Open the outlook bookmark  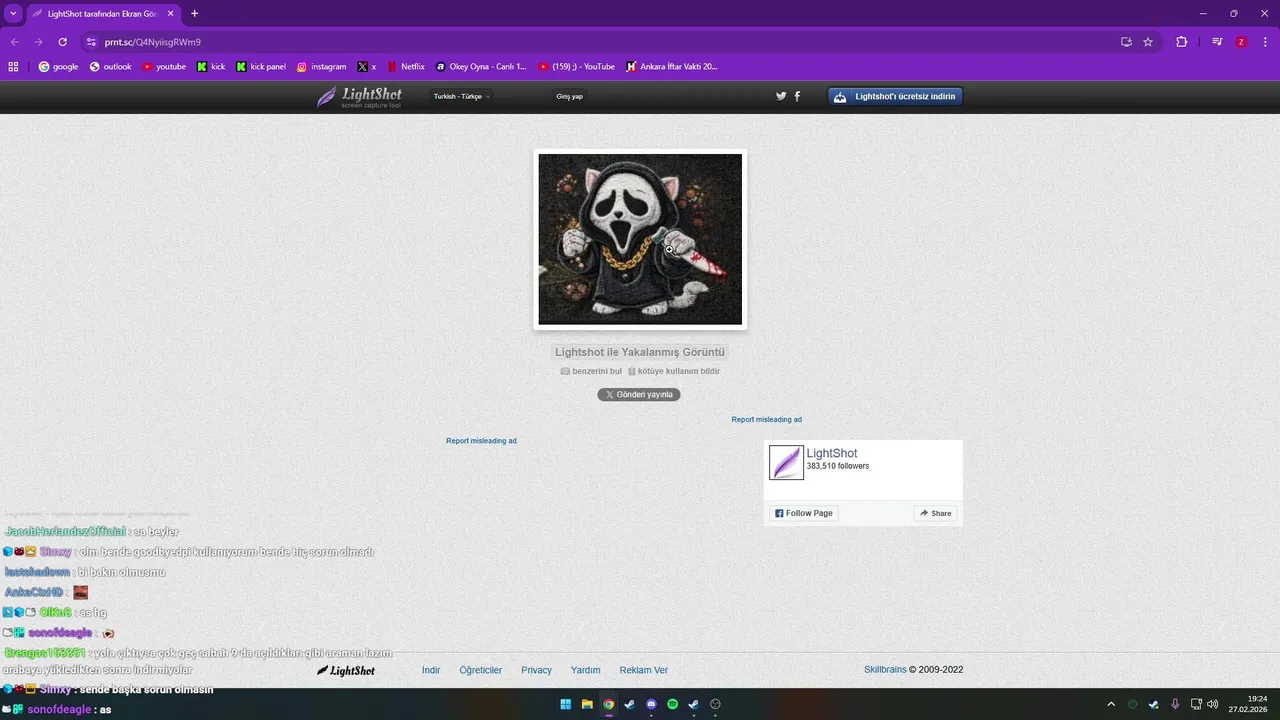tap(110, 67)
